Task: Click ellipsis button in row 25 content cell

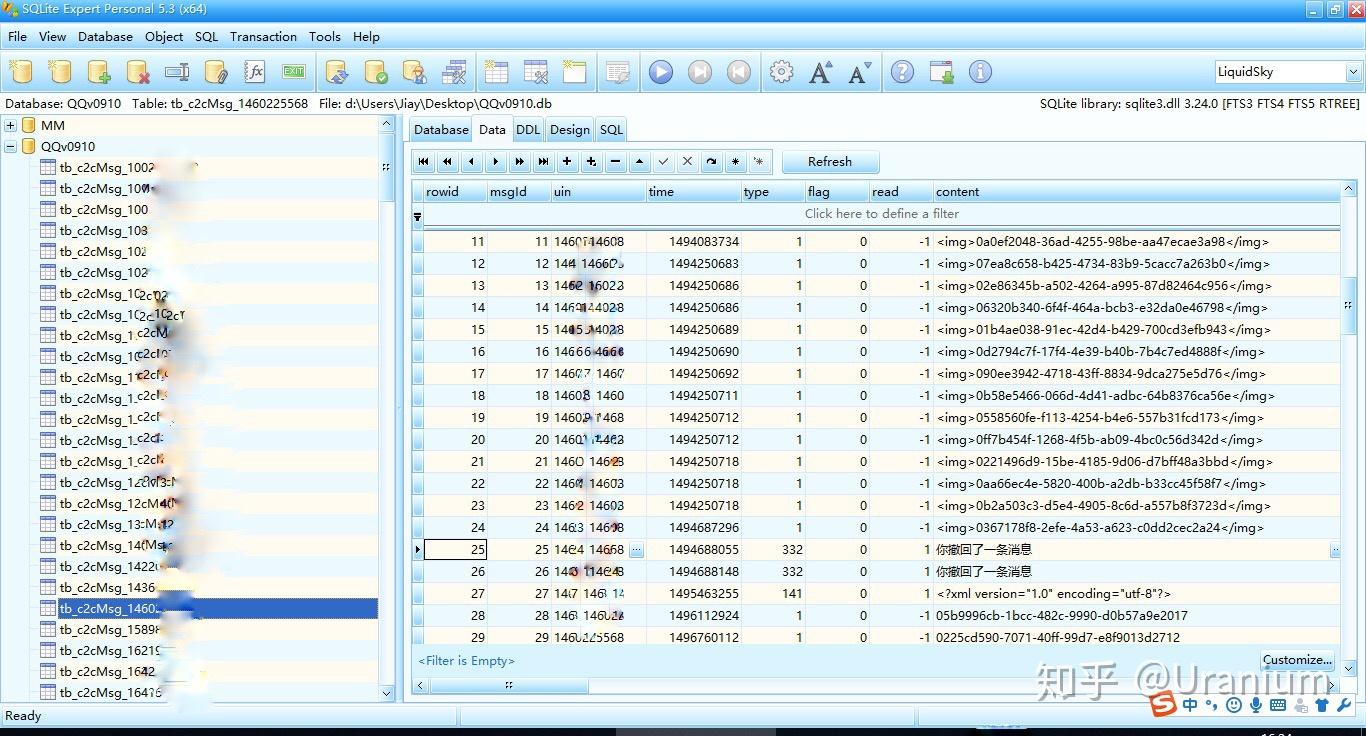Action: pyautogui.click(x=1335, y=550)
